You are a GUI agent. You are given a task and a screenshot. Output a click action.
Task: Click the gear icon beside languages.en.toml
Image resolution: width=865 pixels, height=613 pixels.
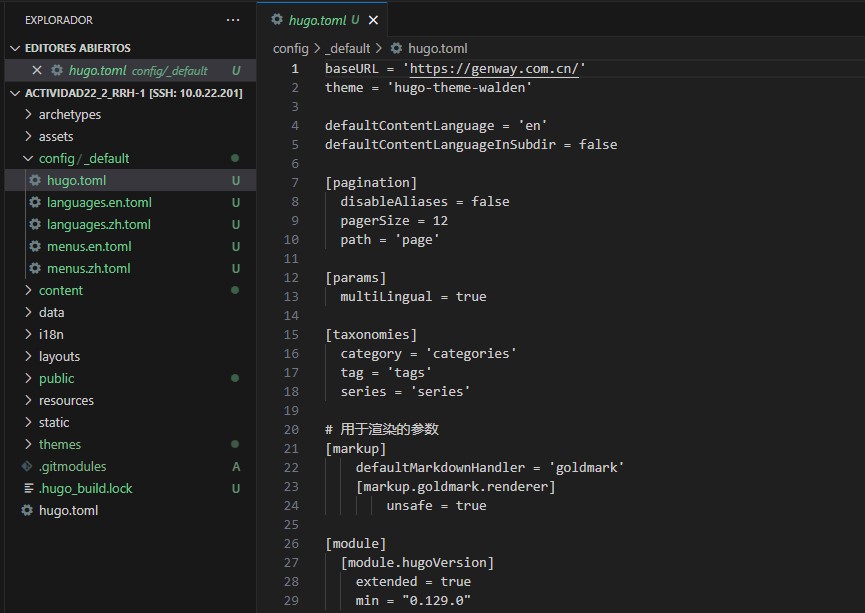(36, 202)
